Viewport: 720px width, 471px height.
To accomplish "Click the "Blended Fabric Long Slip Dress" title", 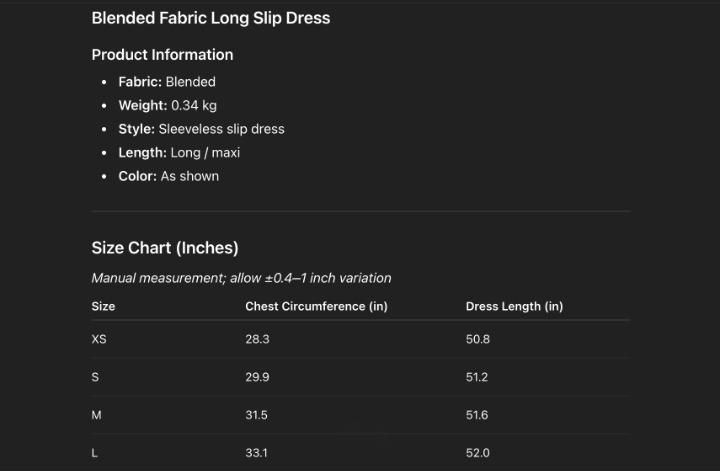I will pyautogui.click(x=210, y=18).
